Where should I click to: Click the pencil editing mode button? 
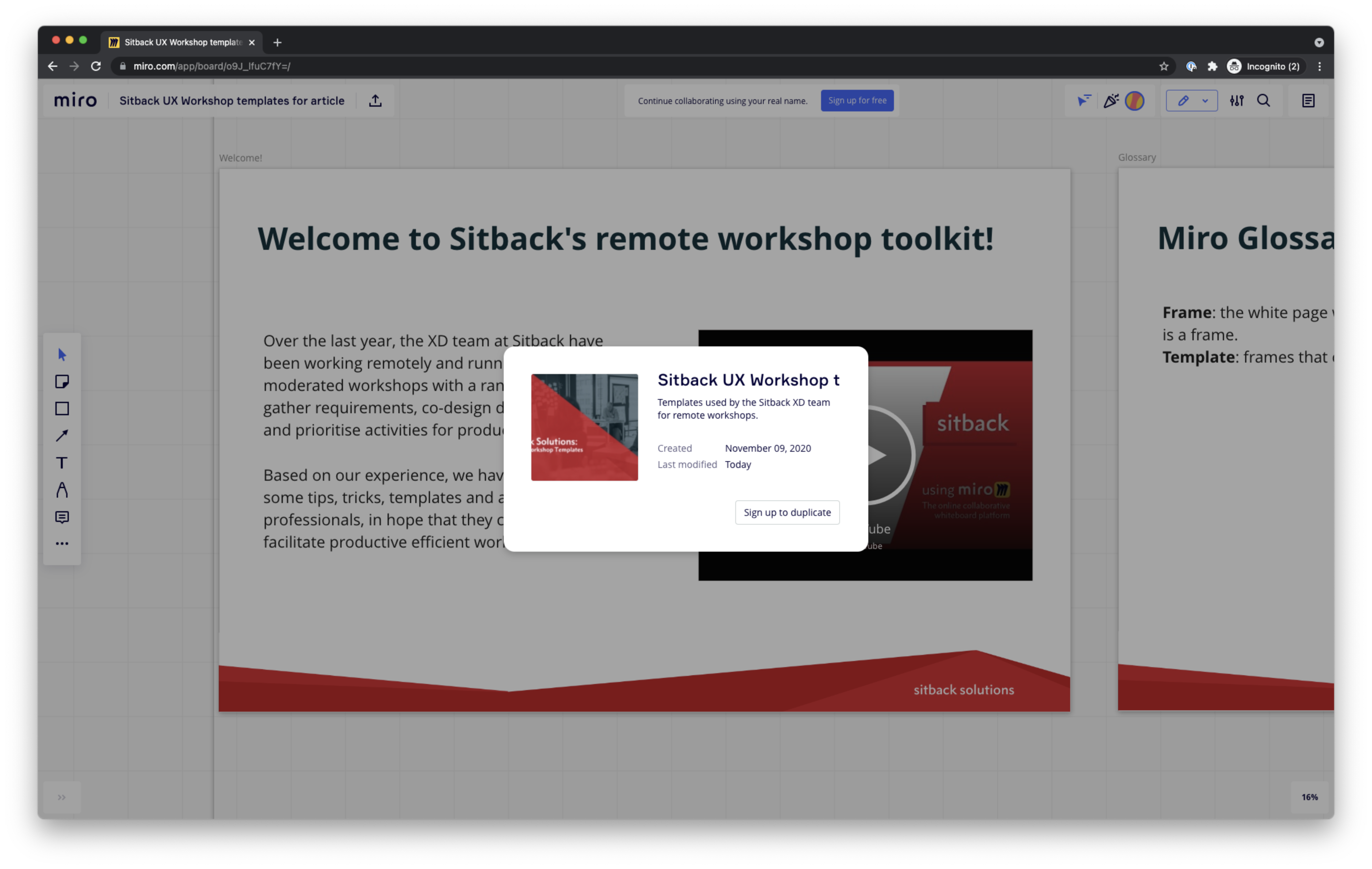pyautogui.click(x=1183, y=101)
